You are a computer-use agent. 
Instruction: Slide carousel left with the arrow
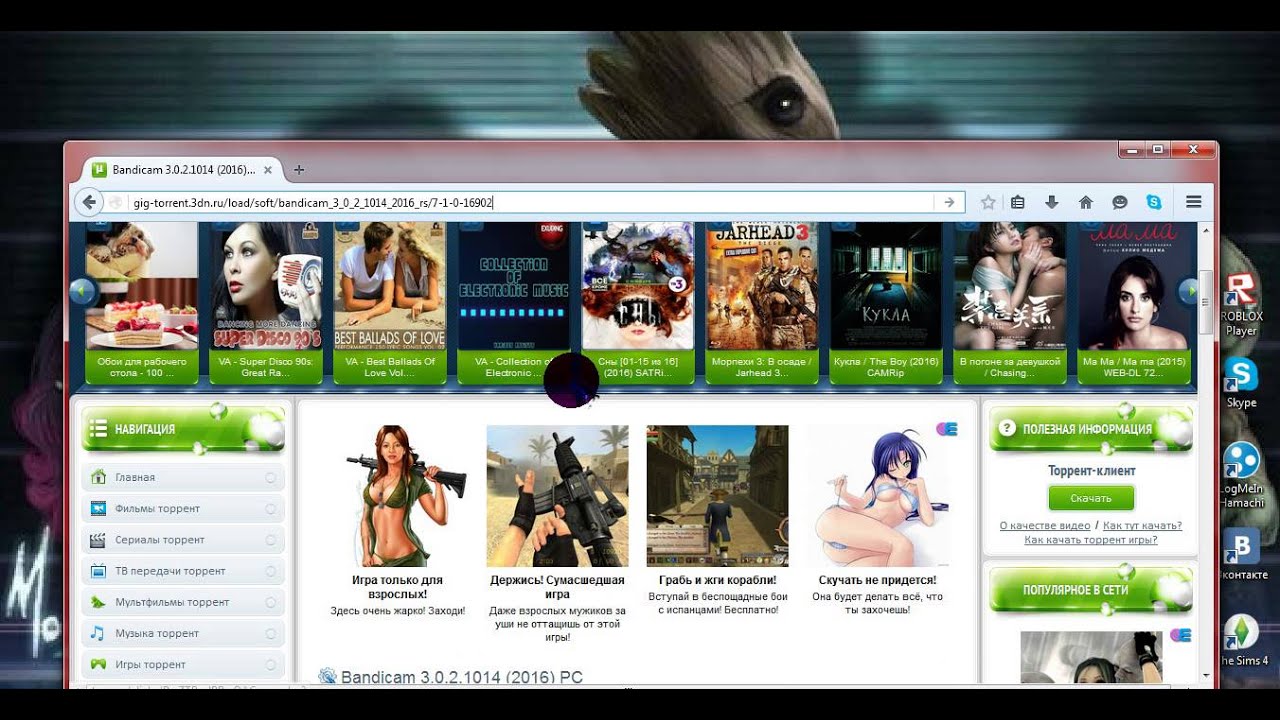pyautogui.click(x=82, y=292)
